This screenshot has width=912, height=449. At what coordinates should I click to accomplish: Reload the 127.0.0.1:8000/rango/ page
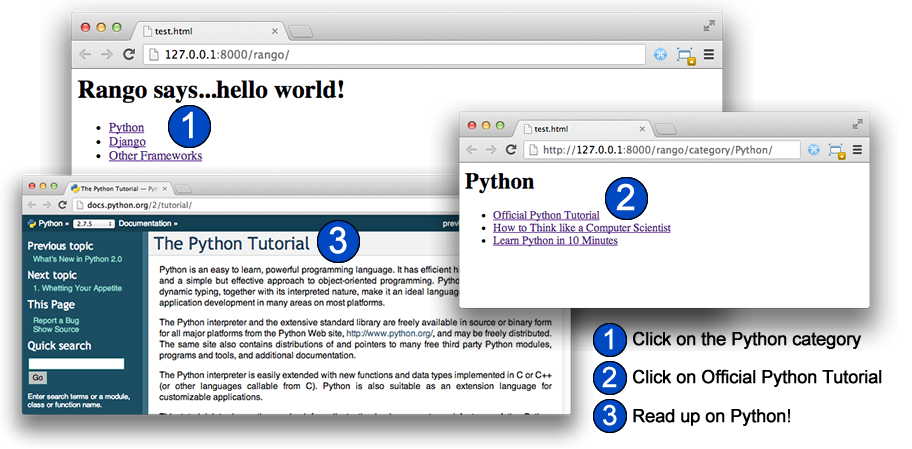(129, 55)
